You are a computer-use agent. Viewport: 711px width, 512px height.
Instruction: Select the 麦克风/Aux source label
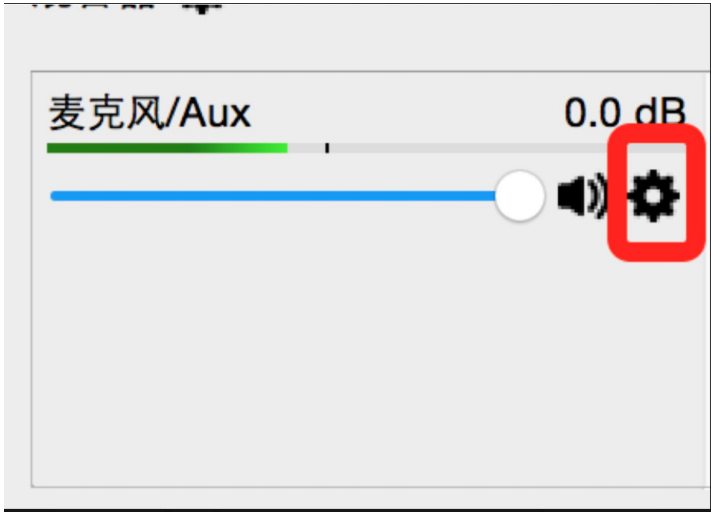click(x=150, y=113)
